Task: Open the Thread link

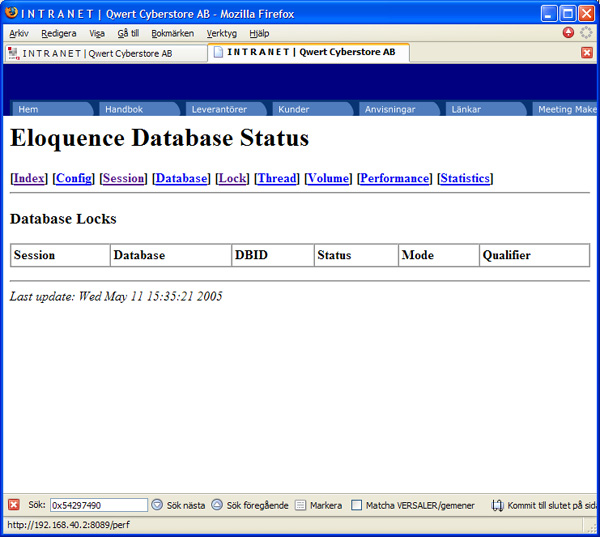Action: (x=277, y=178)
